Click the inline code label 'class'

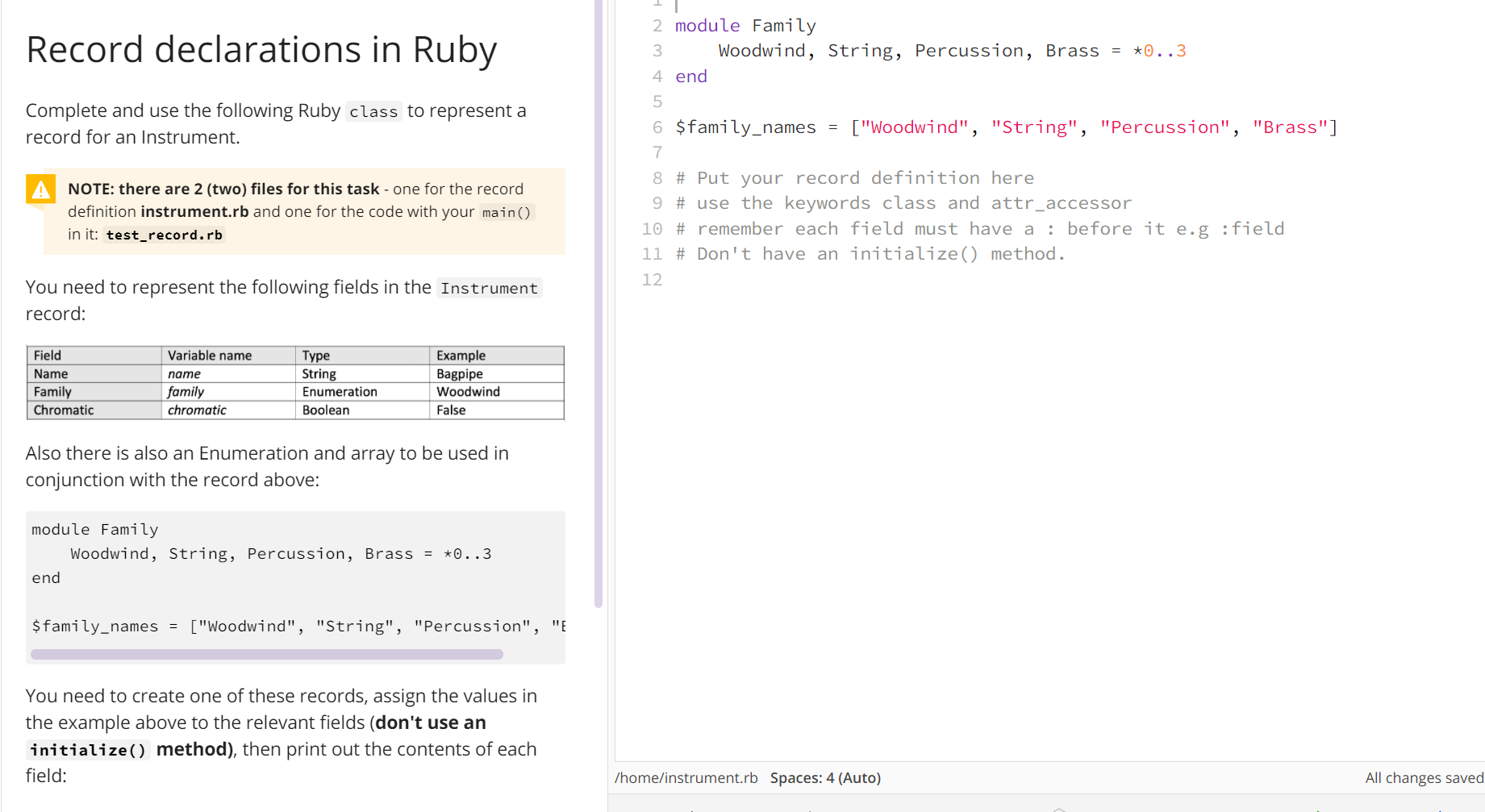coord(373,111)
